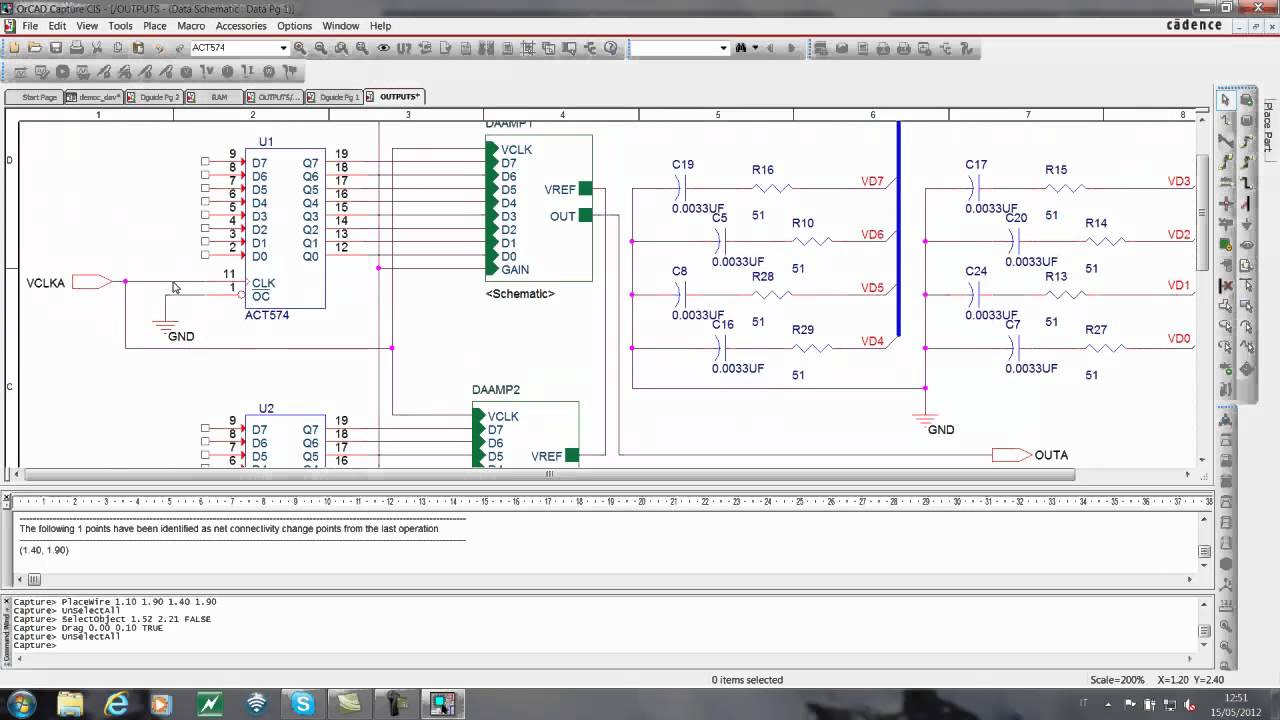Open the File Explorer taskbar icon

coord(70,704)
